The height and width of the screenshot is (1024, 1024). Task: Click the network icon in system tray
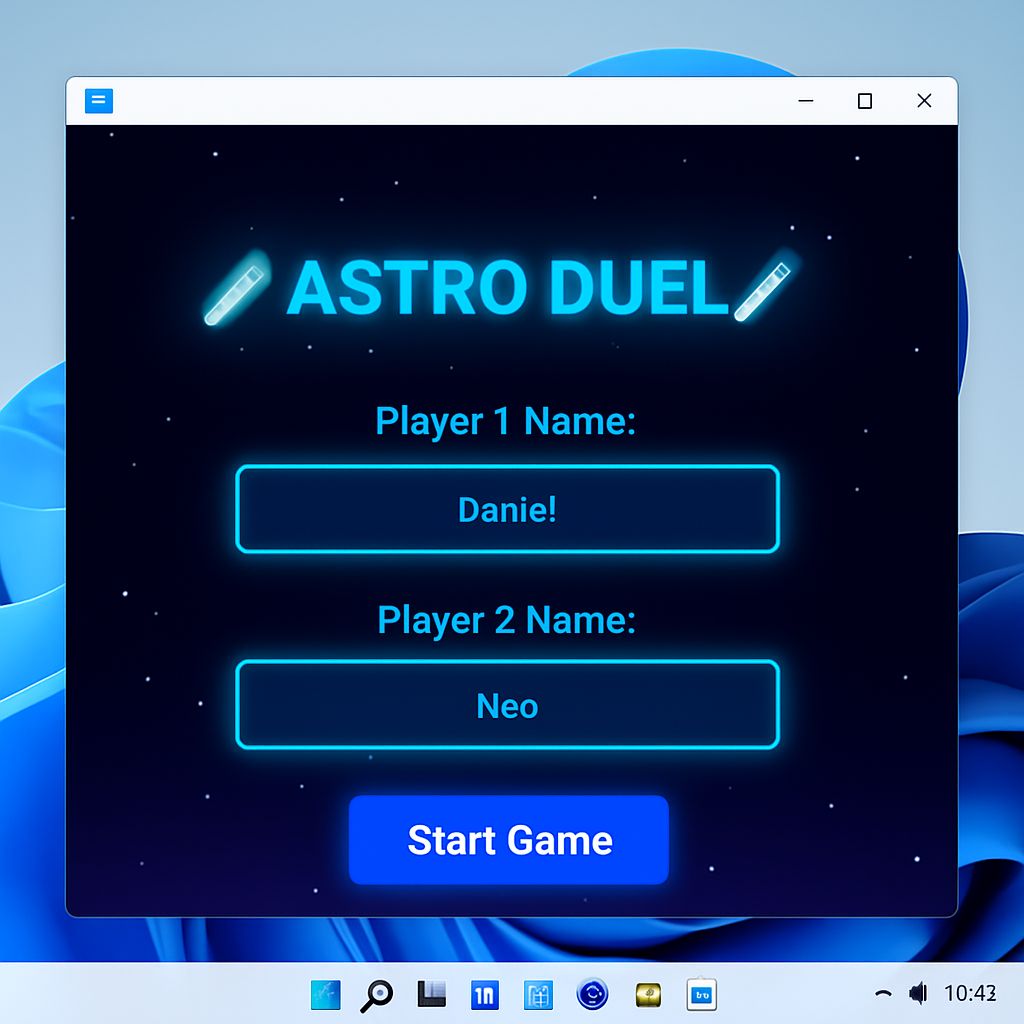pos(883,994)
